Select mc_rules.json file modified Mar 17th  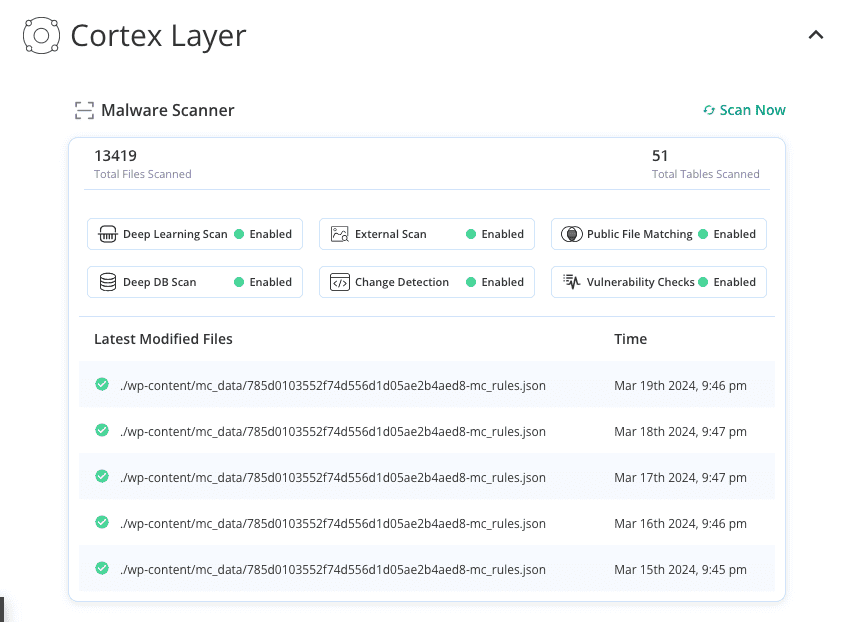click(333, 477)
